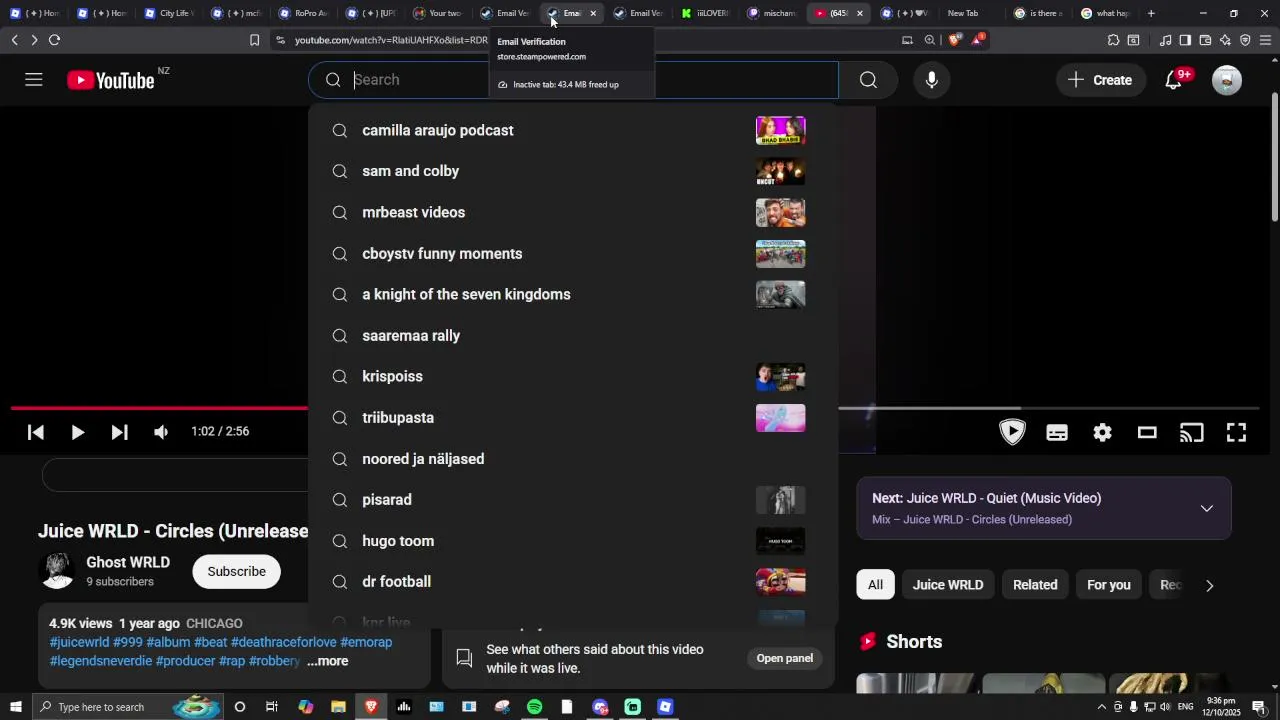Select suggestion 'mrbeast videos'
1280x720 pixels.
pyautogui.click(x=573, y=212)
